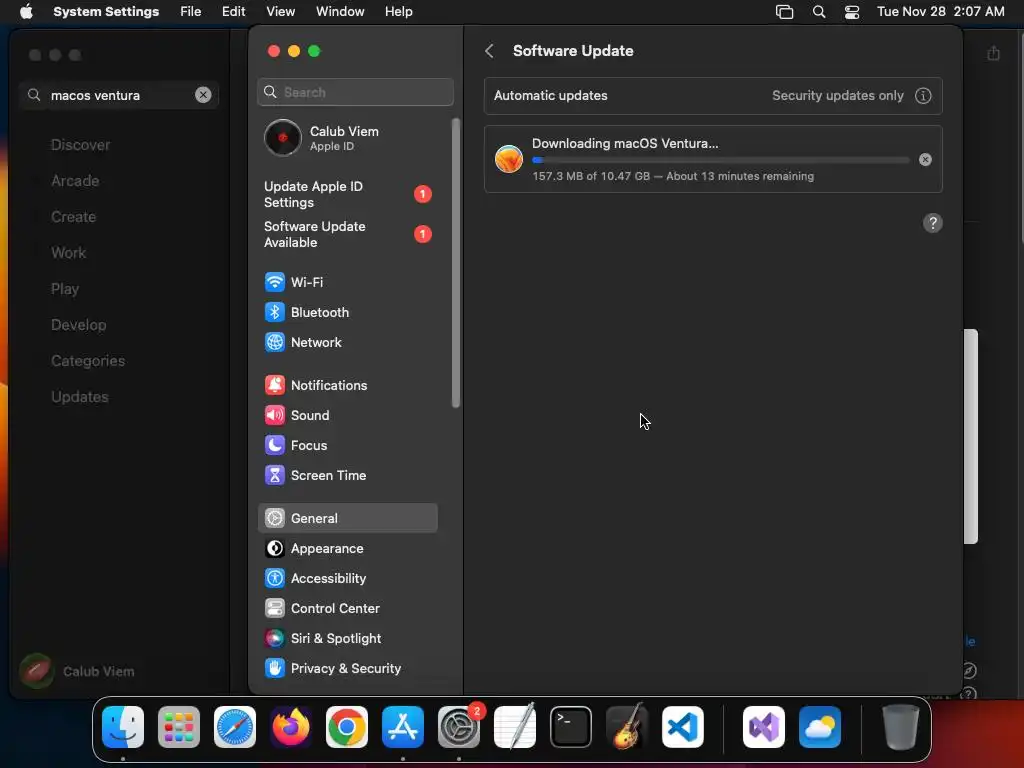Viewport: 1024px width, 768px height.
Task: Click the Settings sidebar search field
Action: 355,92
